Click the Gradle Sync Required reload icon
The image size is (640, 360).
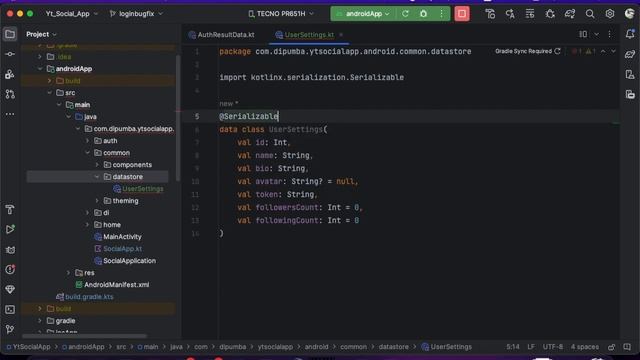click(558, 51)
